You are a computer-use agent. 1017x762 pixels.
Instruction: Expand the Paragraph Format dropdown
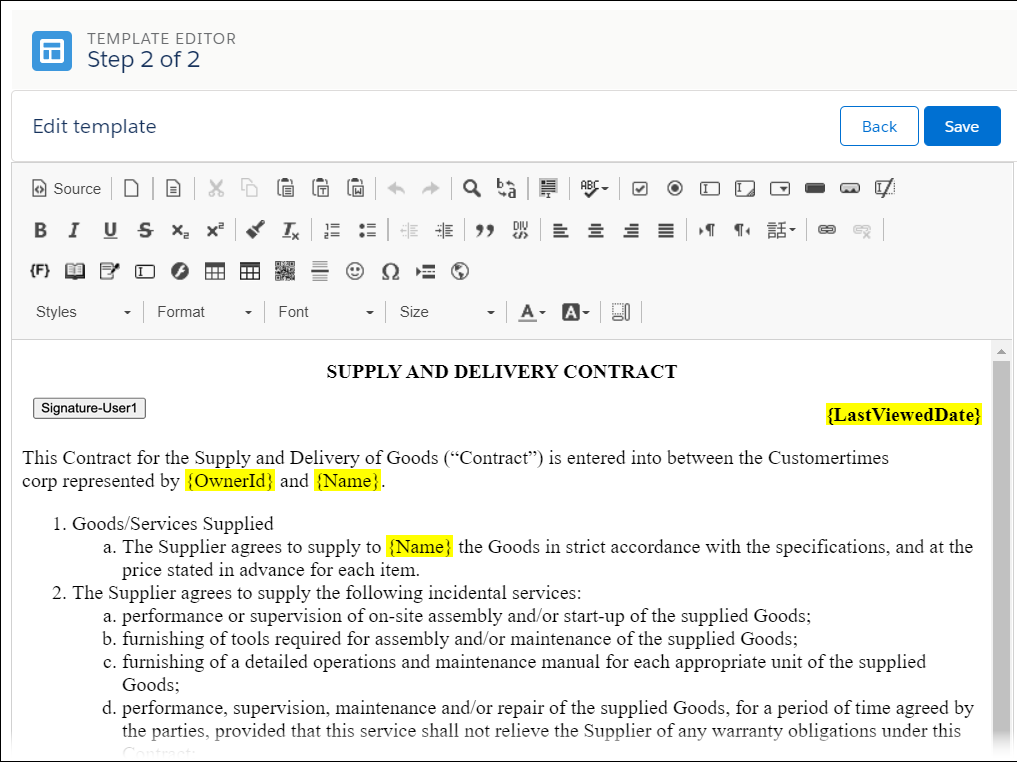203,311
